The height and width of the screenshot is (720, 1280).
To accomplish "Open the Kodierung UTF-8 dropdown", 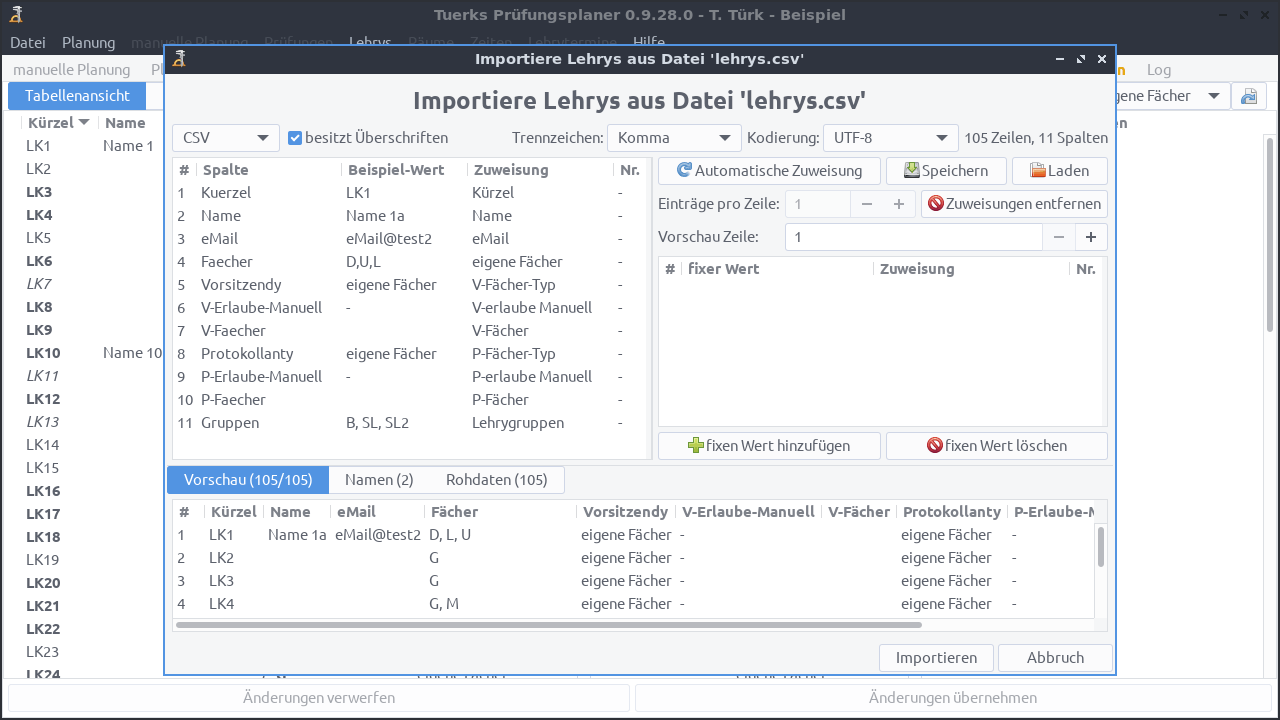I will point(889,137).
